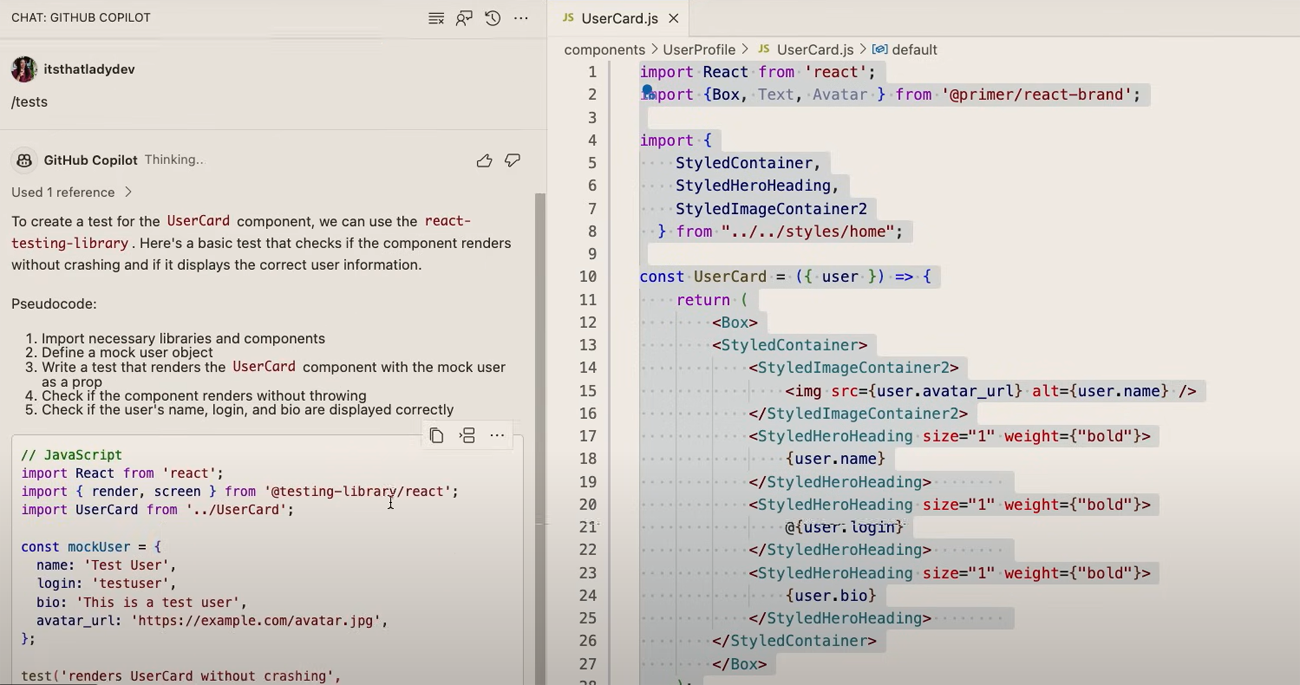The image size is (1300, 685).
Task: Click 'return (' on line 11
Action: tap(712, 300)
